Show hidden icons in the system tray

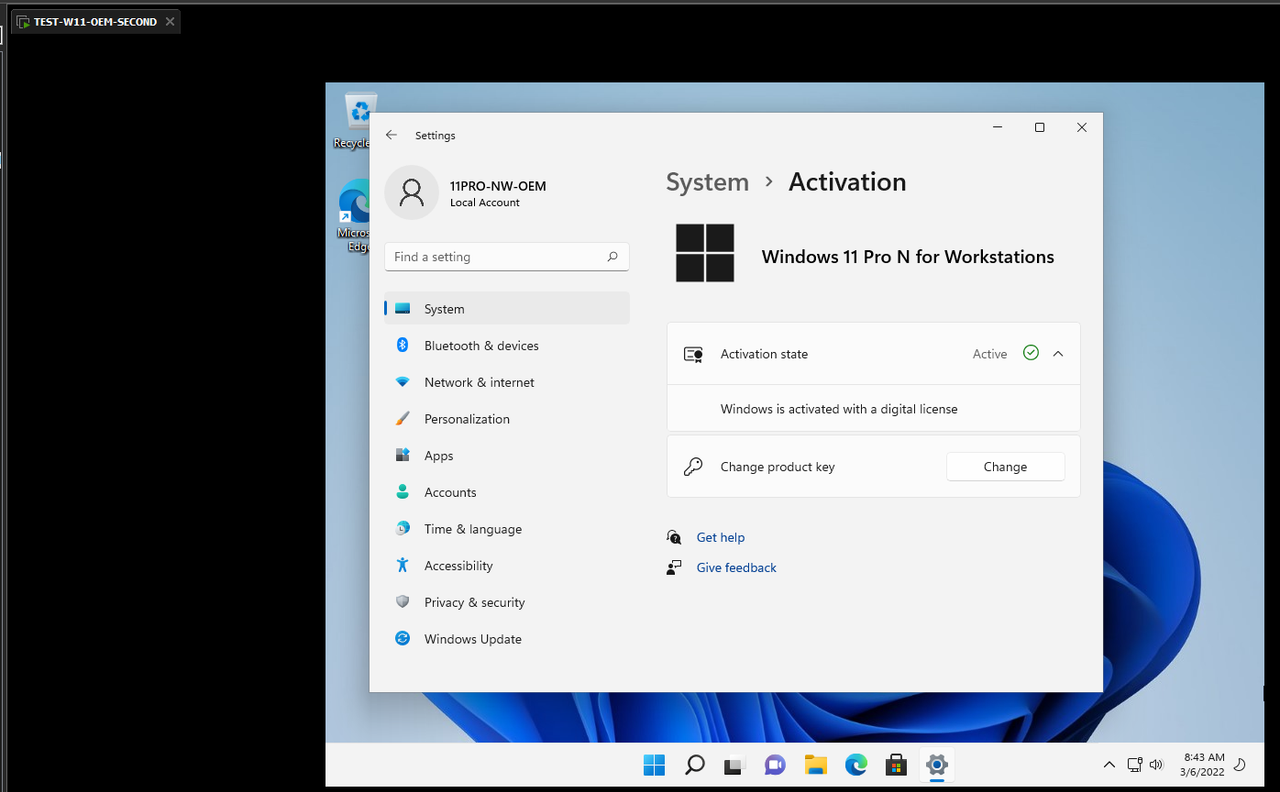coord(1109,765)
